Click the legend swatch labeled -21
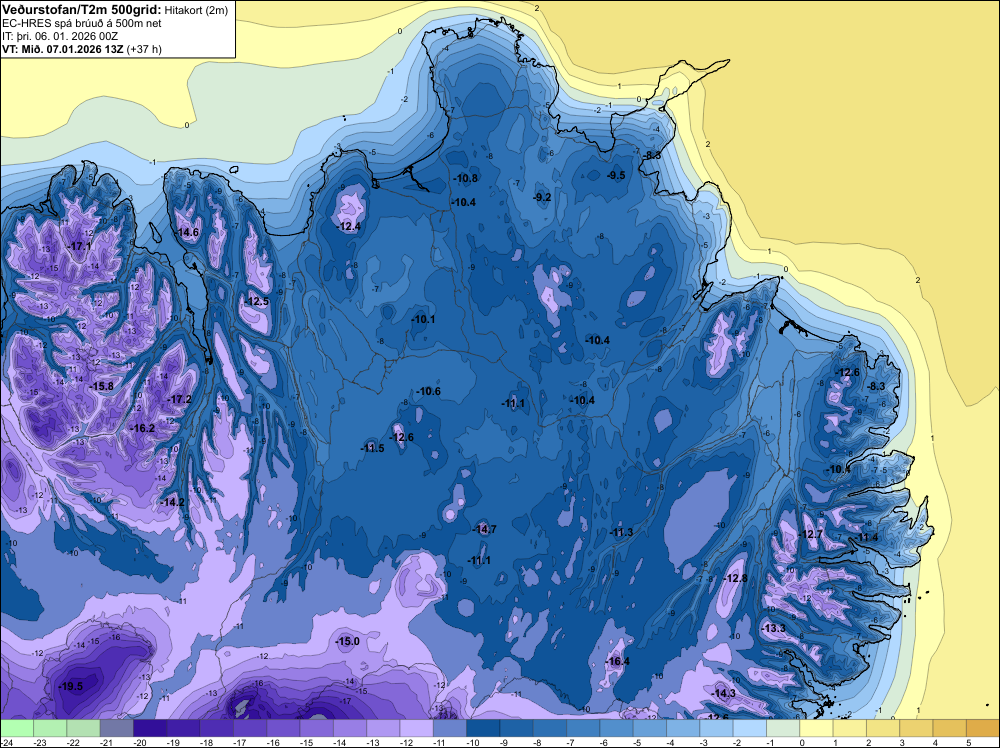Screen dimensions: 1000x748 point(116,729)
